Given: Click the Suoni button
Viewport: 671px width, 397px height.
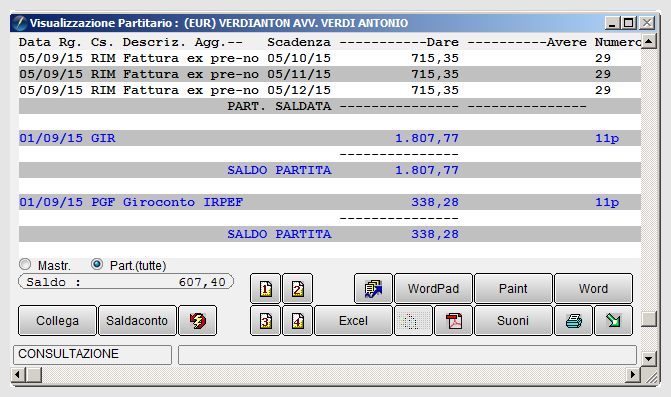Looking at the screenshot, I should pyautogui.click(x=513, y=320).
